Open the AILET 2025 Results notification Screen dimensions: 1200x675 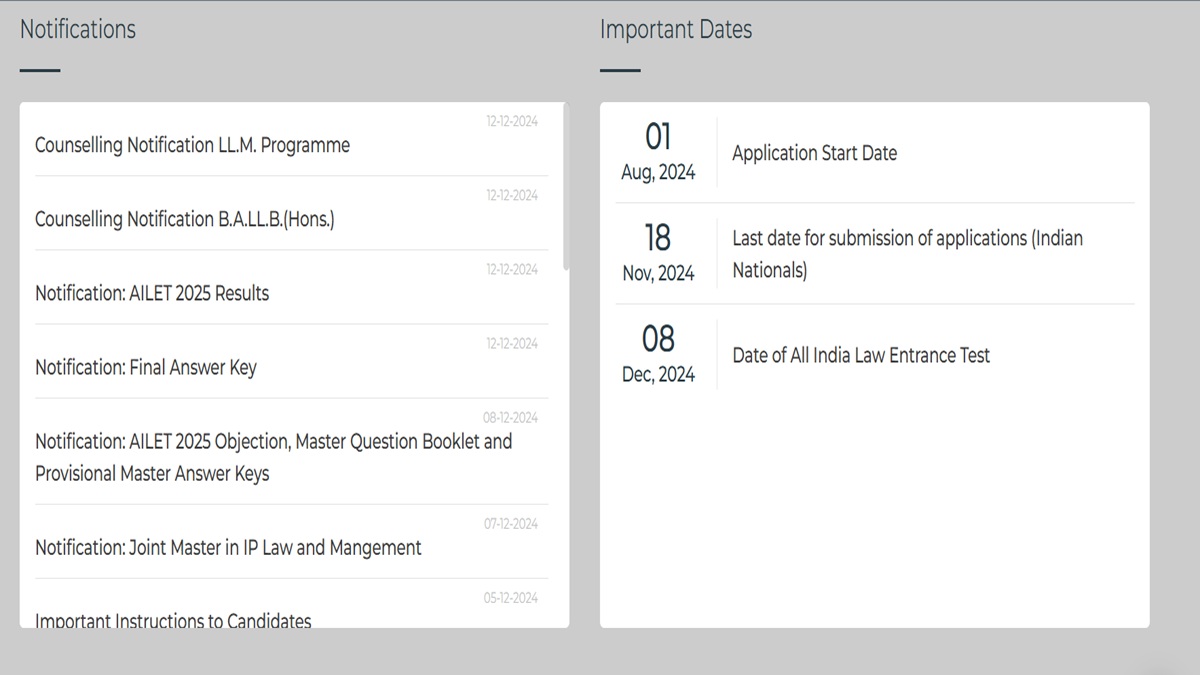click(152, 293)
